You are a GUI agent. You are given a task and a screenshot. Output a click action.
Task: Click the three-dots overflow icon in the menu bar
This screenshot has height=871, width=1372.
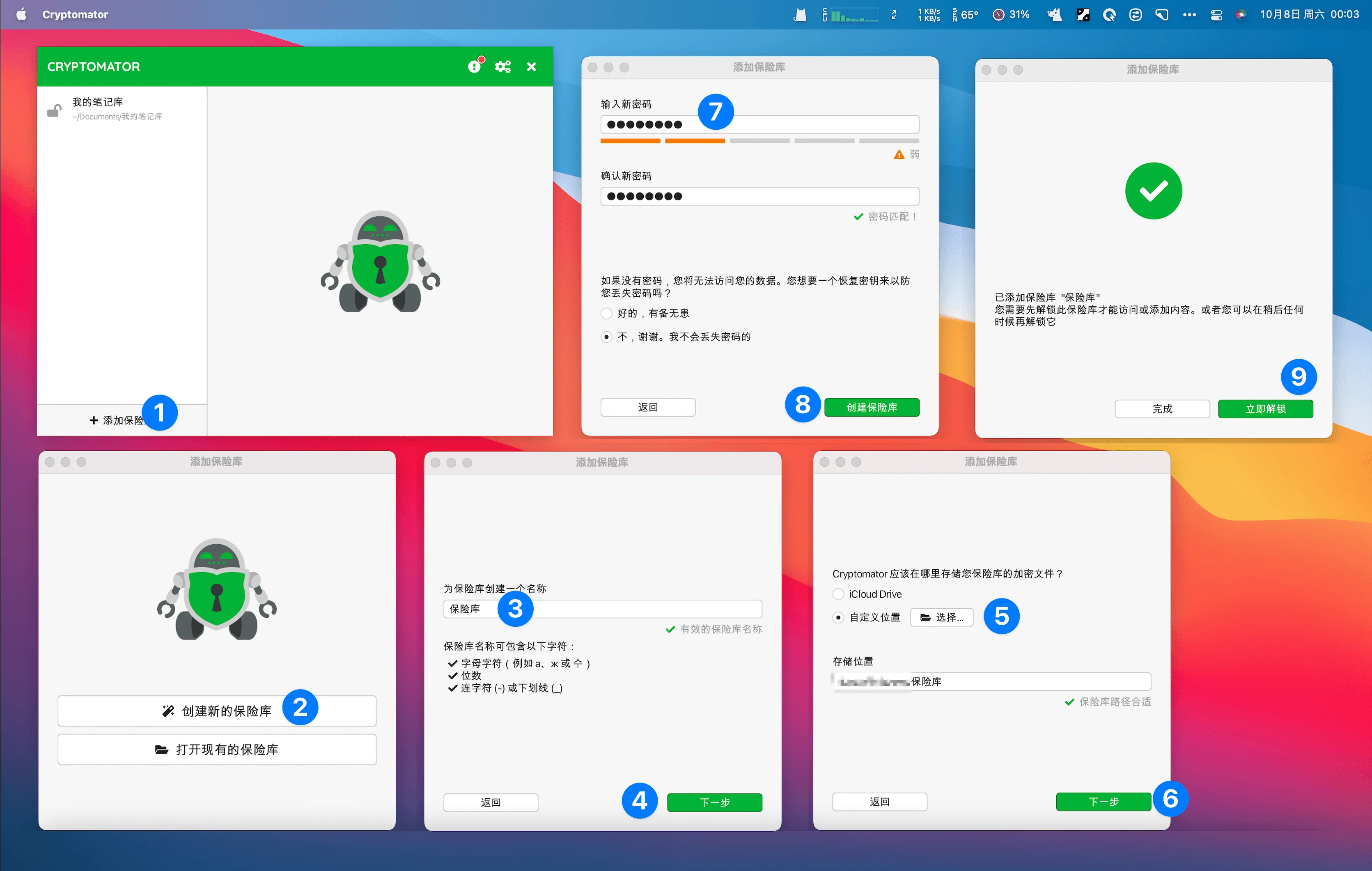tap(1189, 15)
